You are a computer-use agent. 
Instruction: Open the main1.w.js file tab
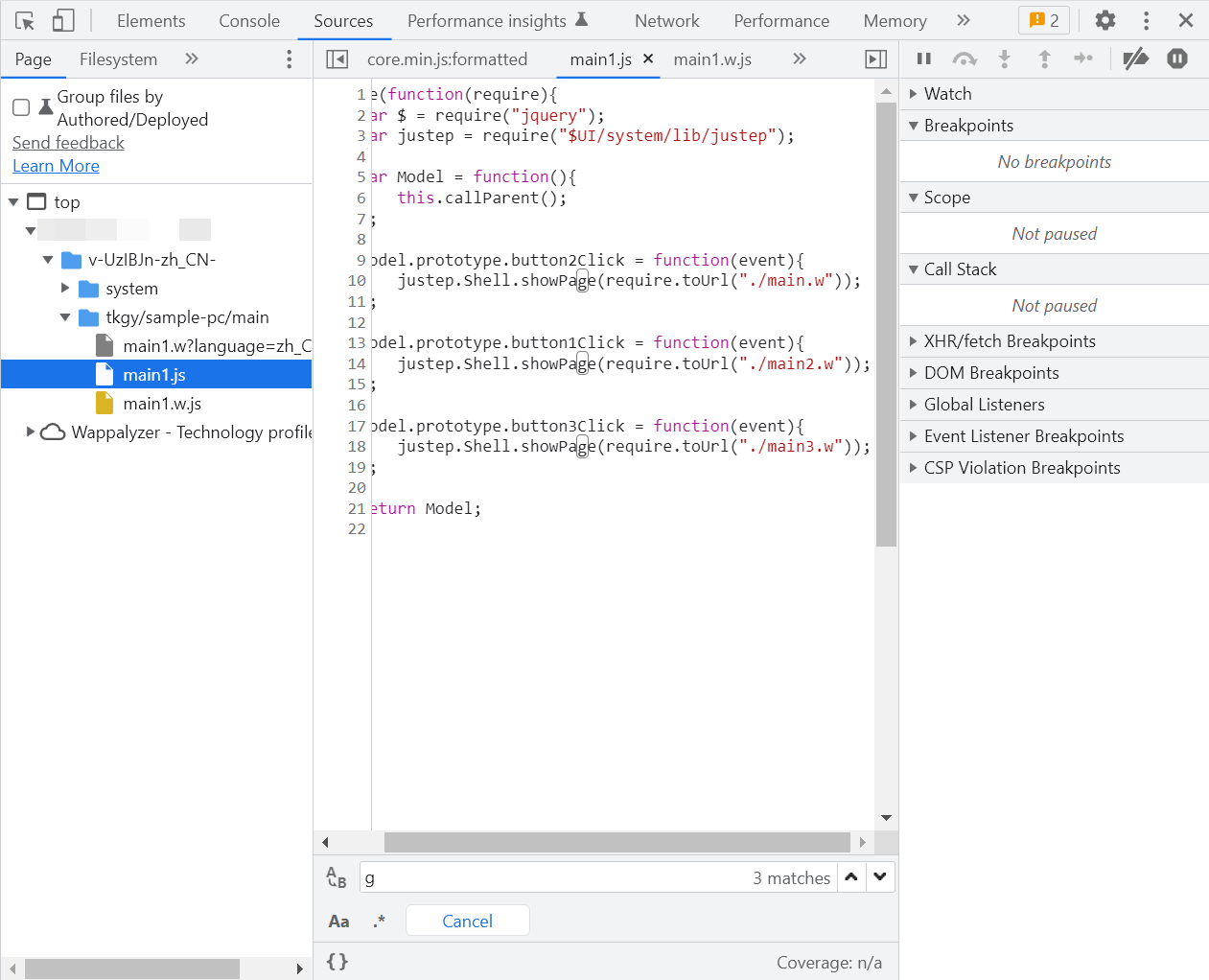[x=712, y=59]
